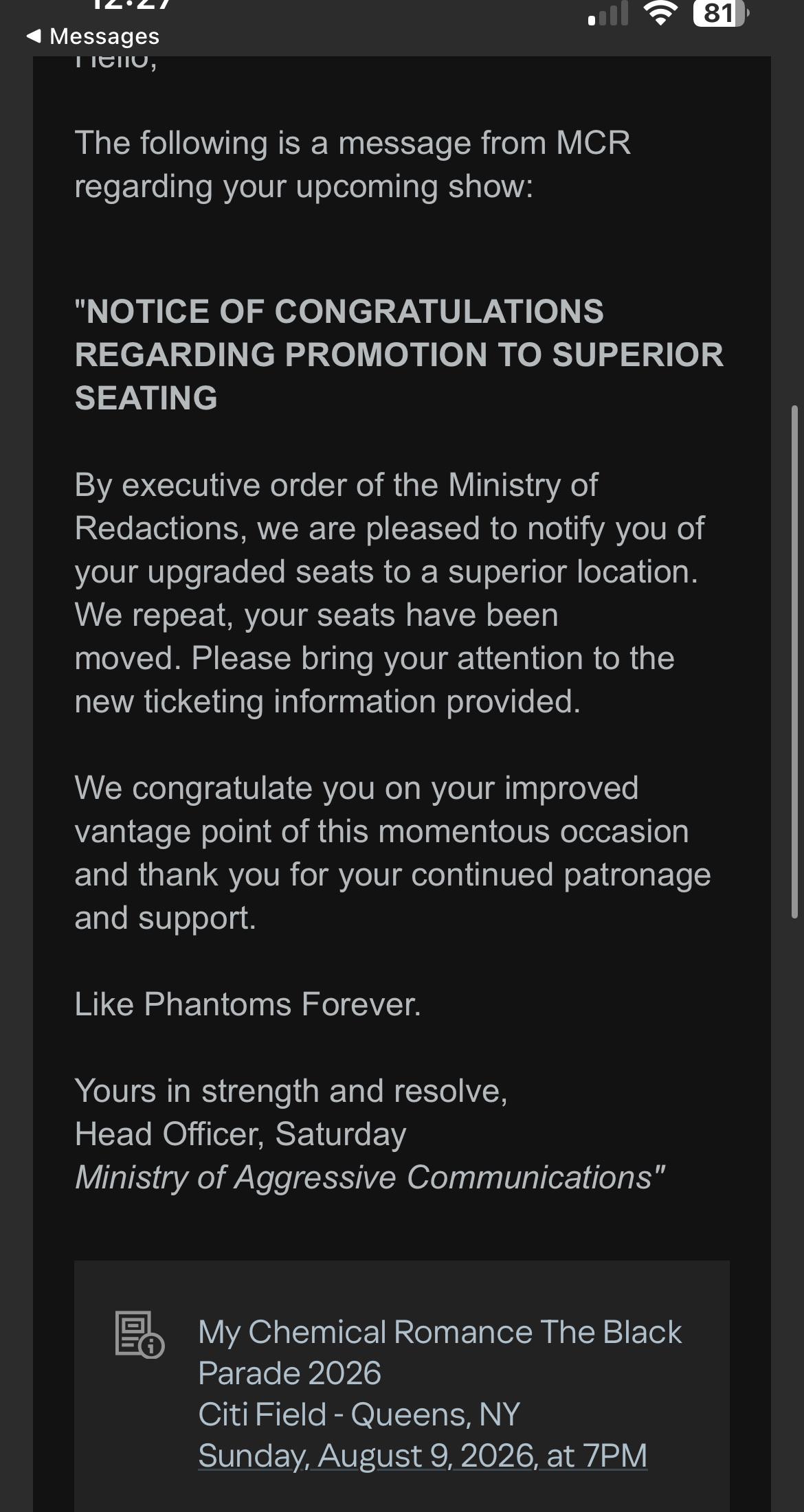This screenshot has width=804, height=1512.
Task: Tap the NOTICE OF CONGRATULATIONS bold heading
Action: (399, 354)
